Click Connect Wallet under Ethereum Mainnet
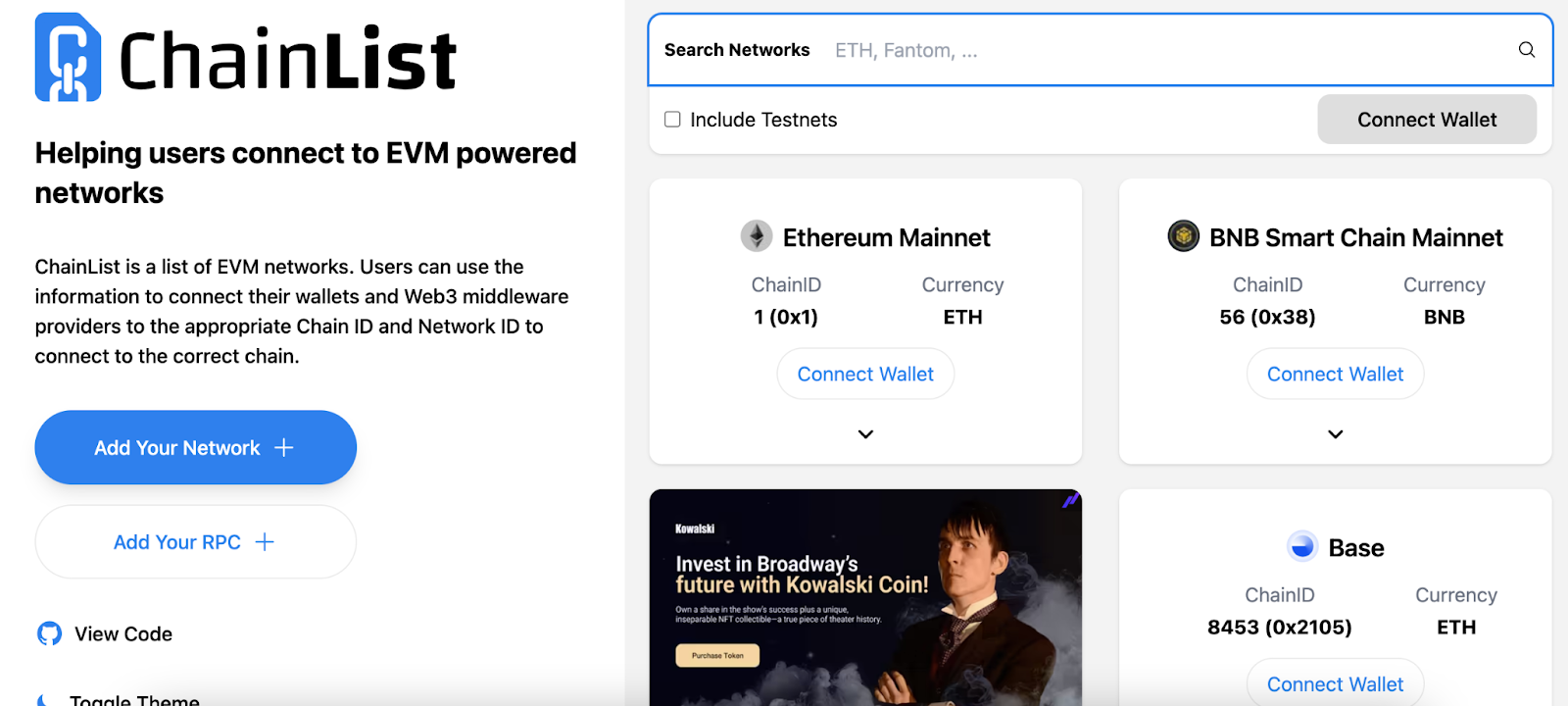The width and height of the screenshot is (1568, 706). pyautogui.click(x=865, y=374)
